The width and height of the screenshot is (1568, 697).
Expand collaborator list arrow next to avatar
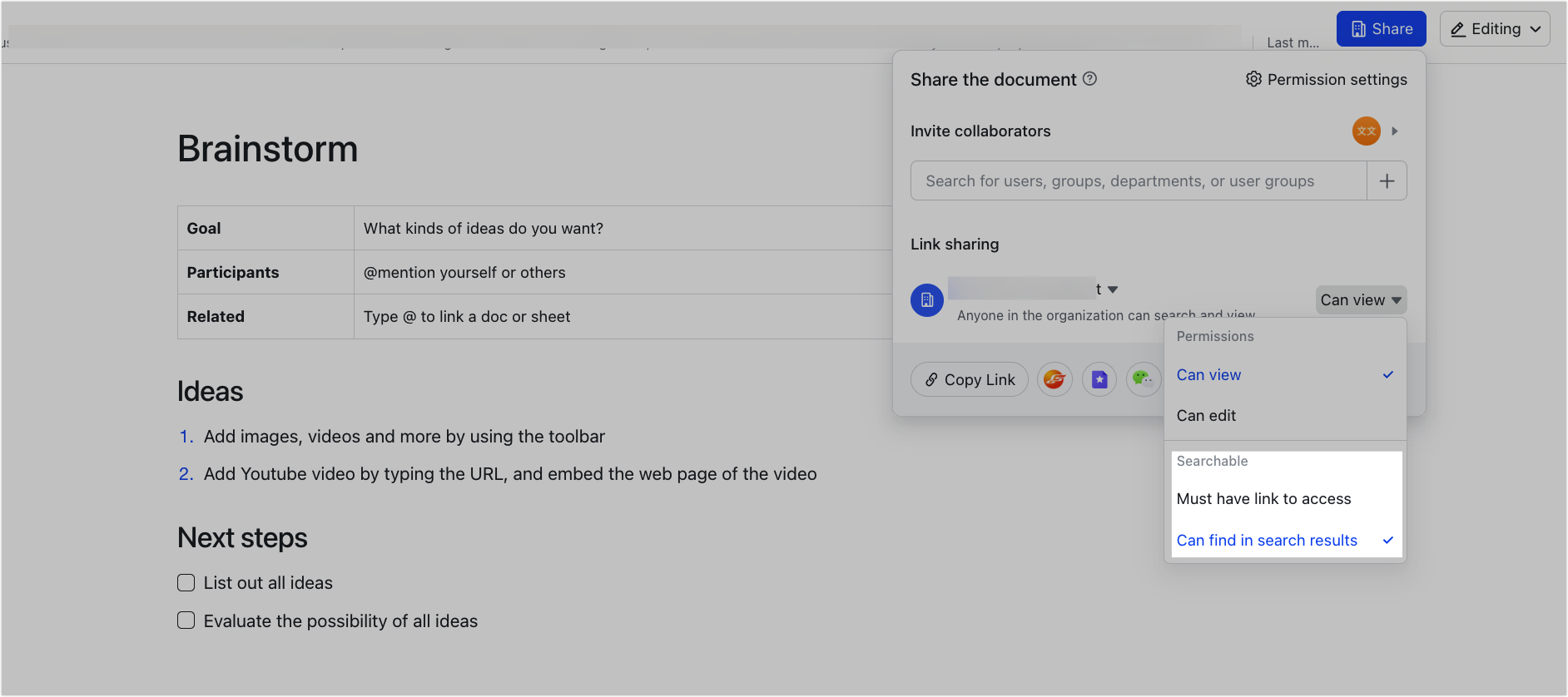pos(1395,131)
